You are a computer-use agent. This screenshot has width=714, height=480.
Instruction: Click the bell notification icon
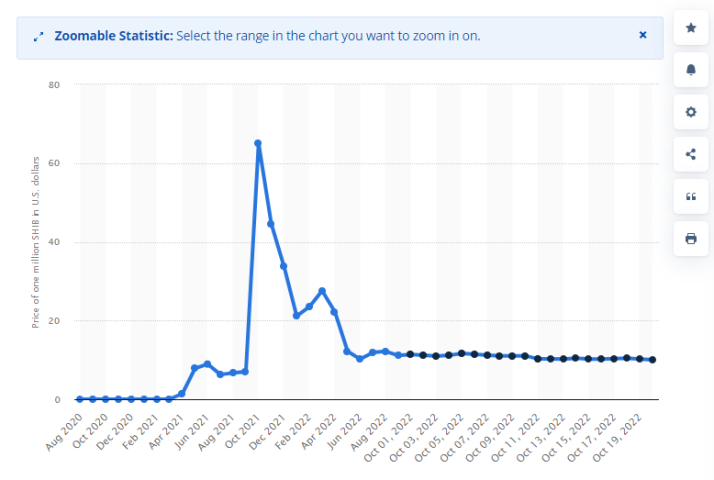690,70
